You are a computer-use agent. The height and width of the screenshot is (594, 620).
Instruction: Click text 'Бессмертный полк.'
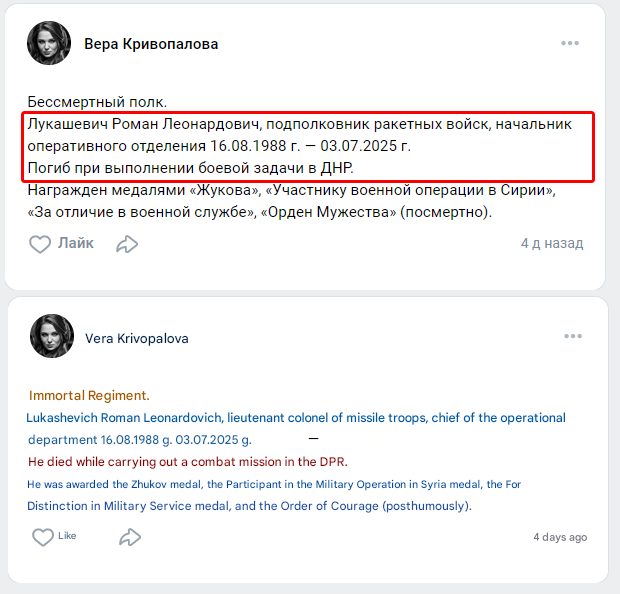point(97,102)
